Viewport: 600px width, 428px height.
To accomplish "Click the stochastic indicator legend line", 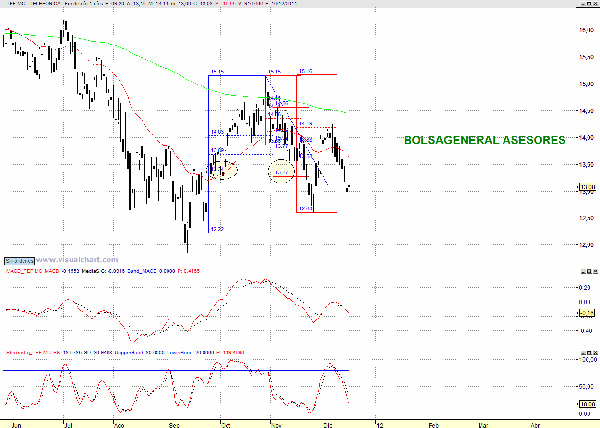I will click(124, 353).
